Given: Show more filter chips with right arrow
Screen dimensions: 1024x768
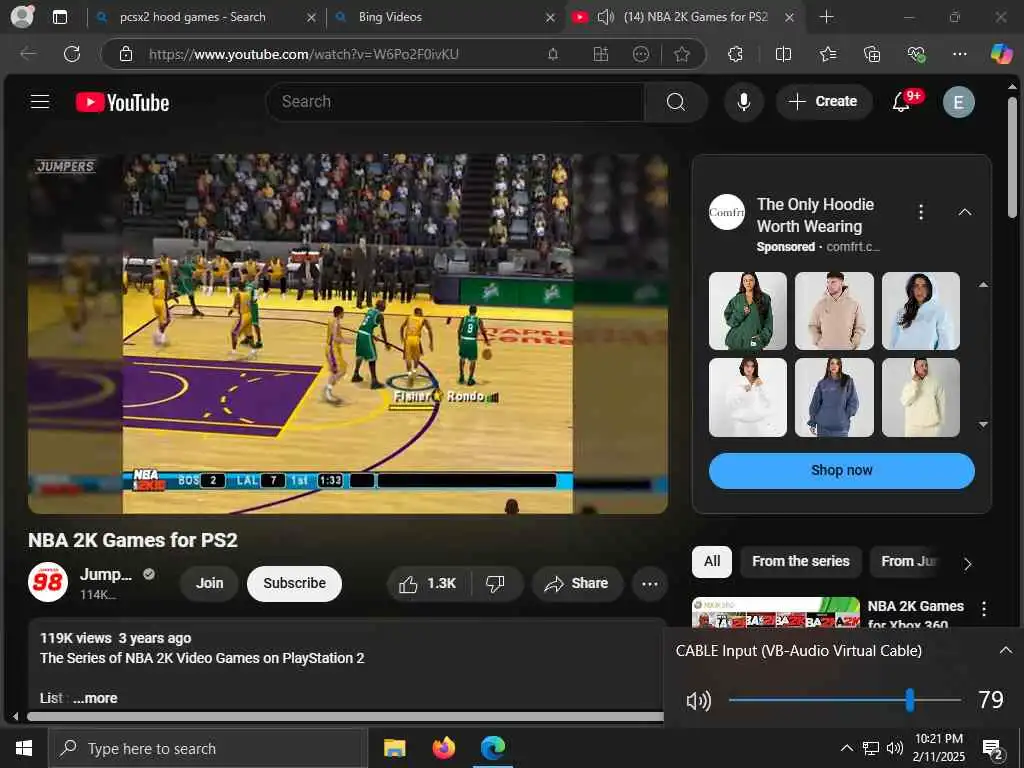Looking at the screenshot, I should point(967,563).
